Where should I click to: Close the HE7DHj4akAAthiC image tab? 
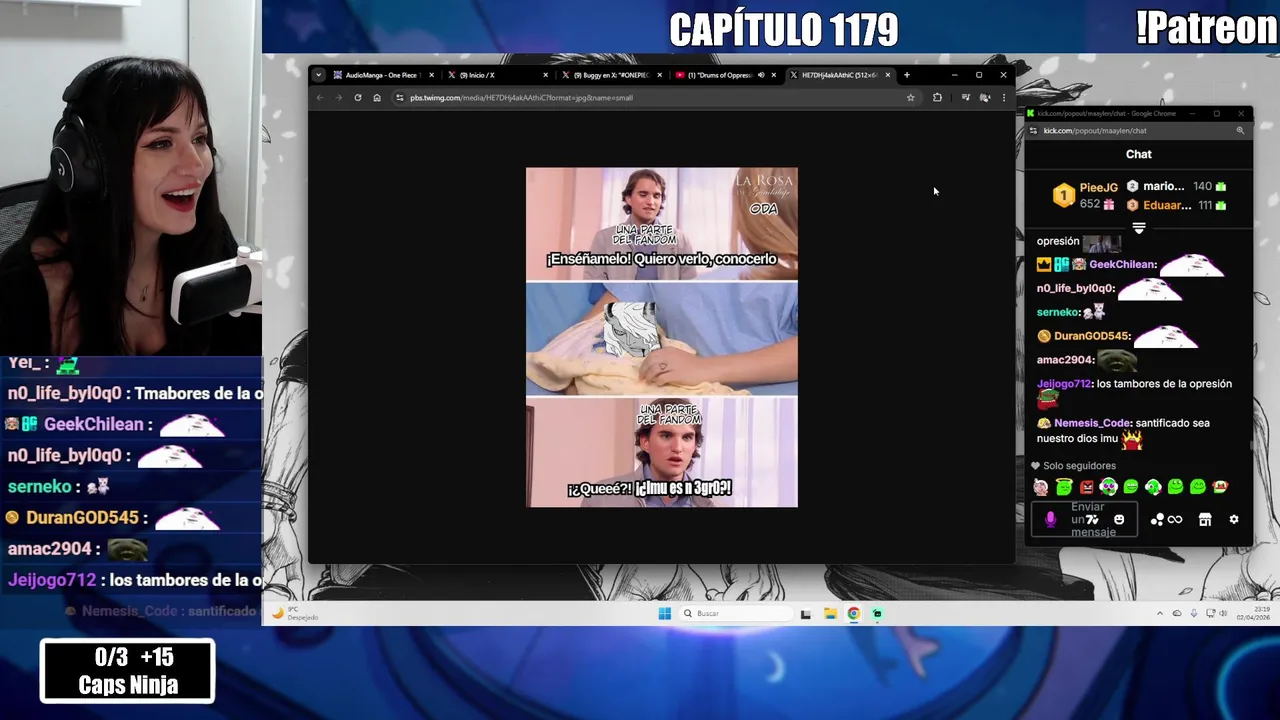click(887, 75)
